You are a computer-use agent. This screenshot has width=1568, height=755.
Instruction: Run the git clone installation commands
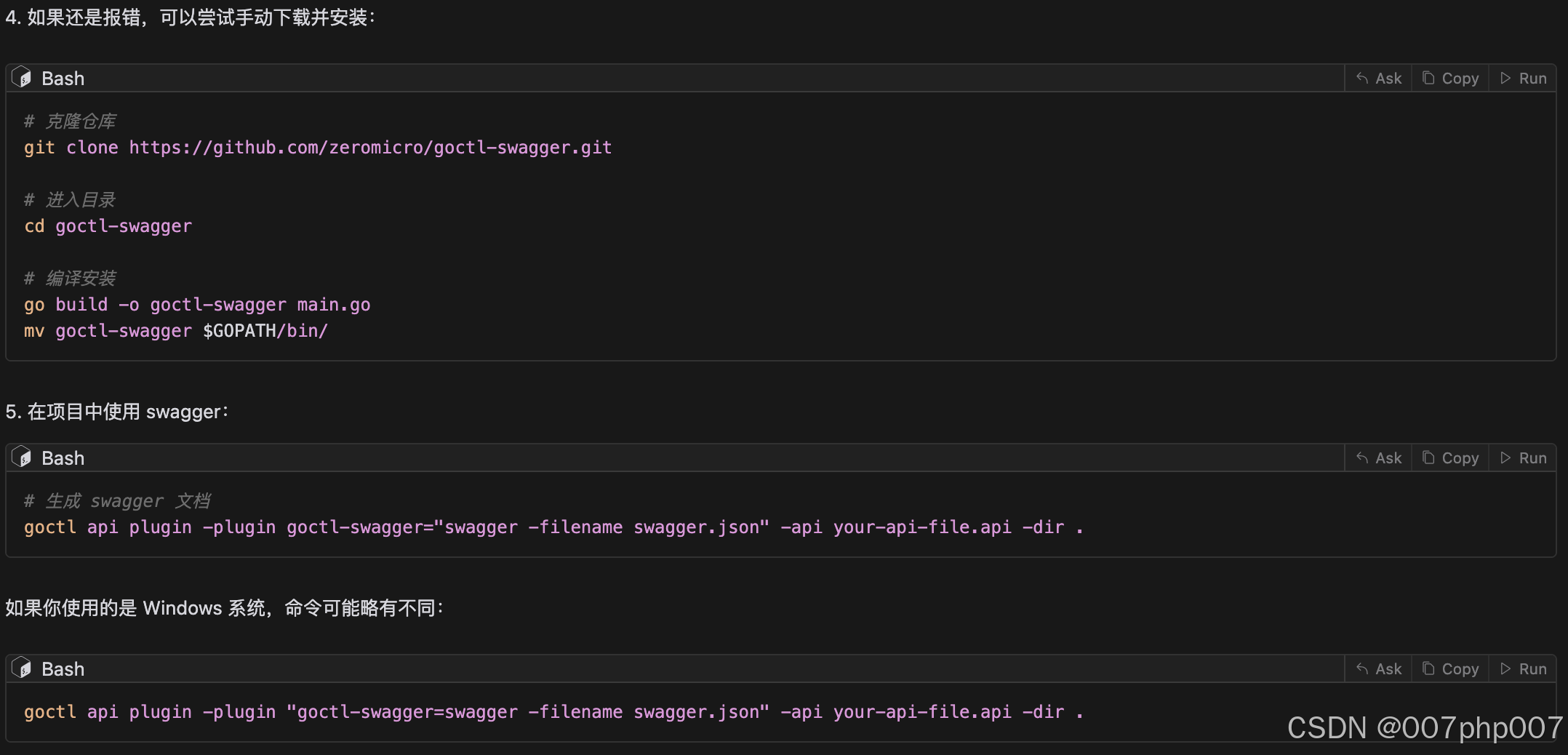pos(1524,78)
